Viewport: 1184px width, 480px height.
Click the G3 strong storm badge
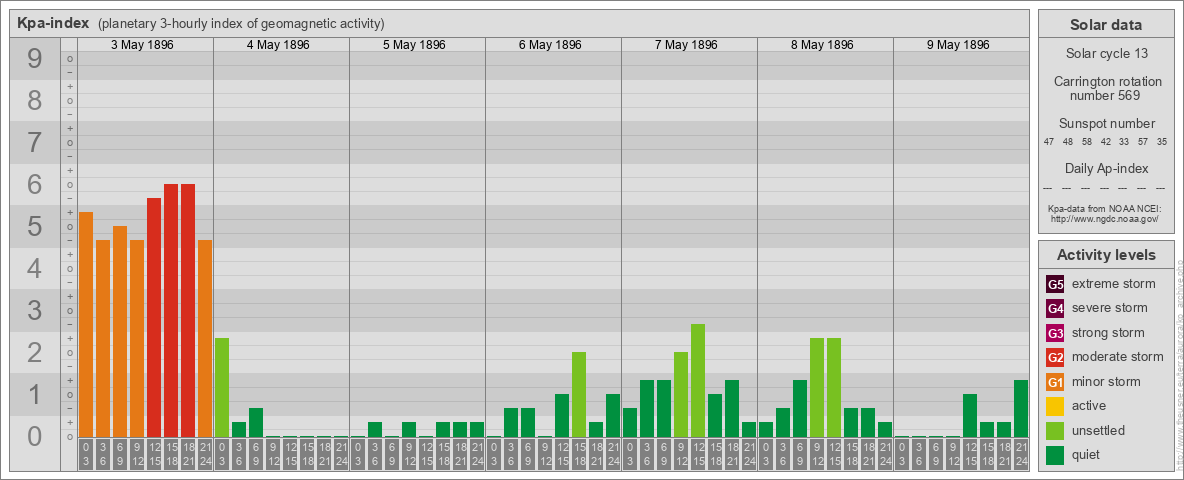[1055, 333]
